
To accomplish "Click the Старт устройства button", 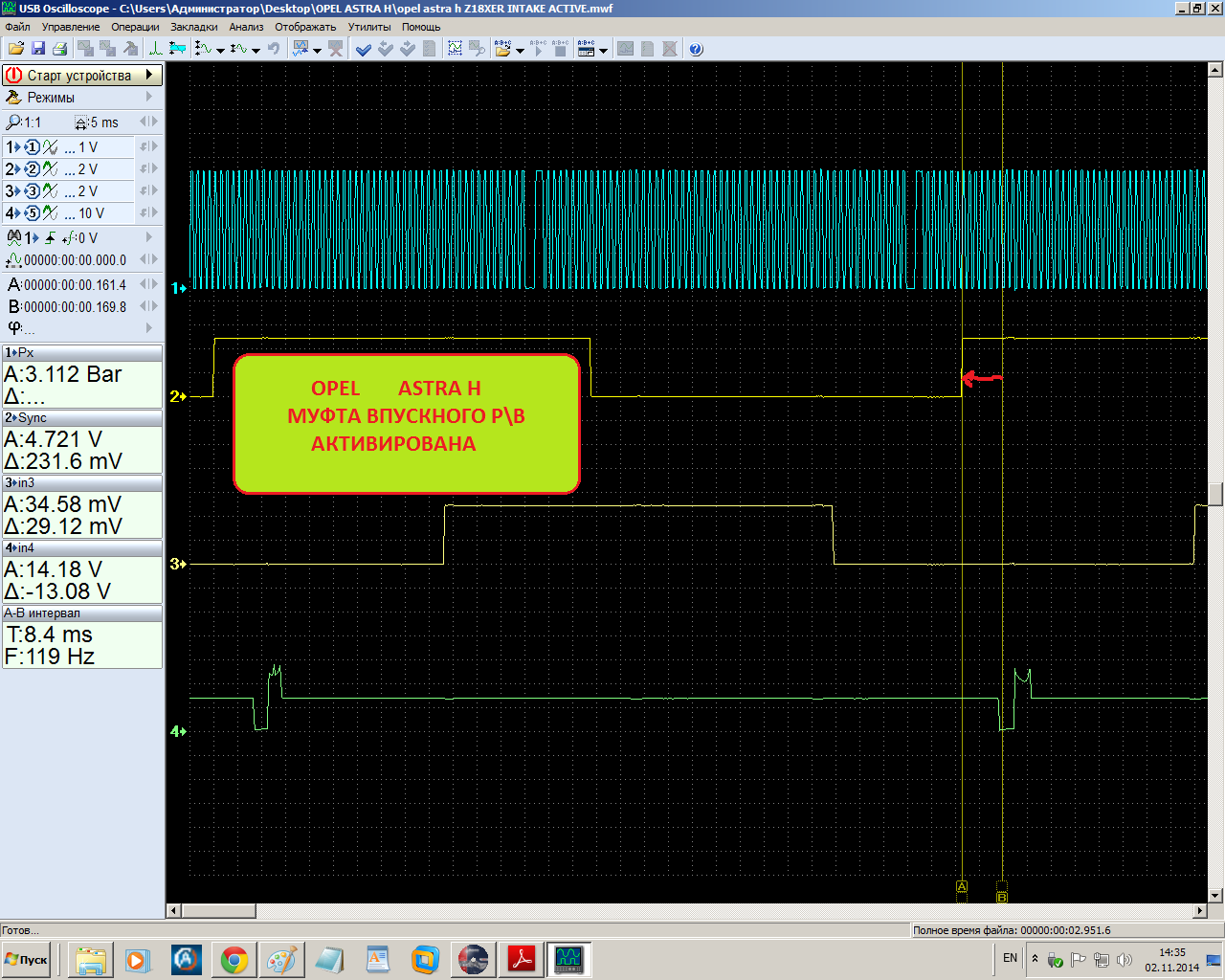I will [82, 75].
